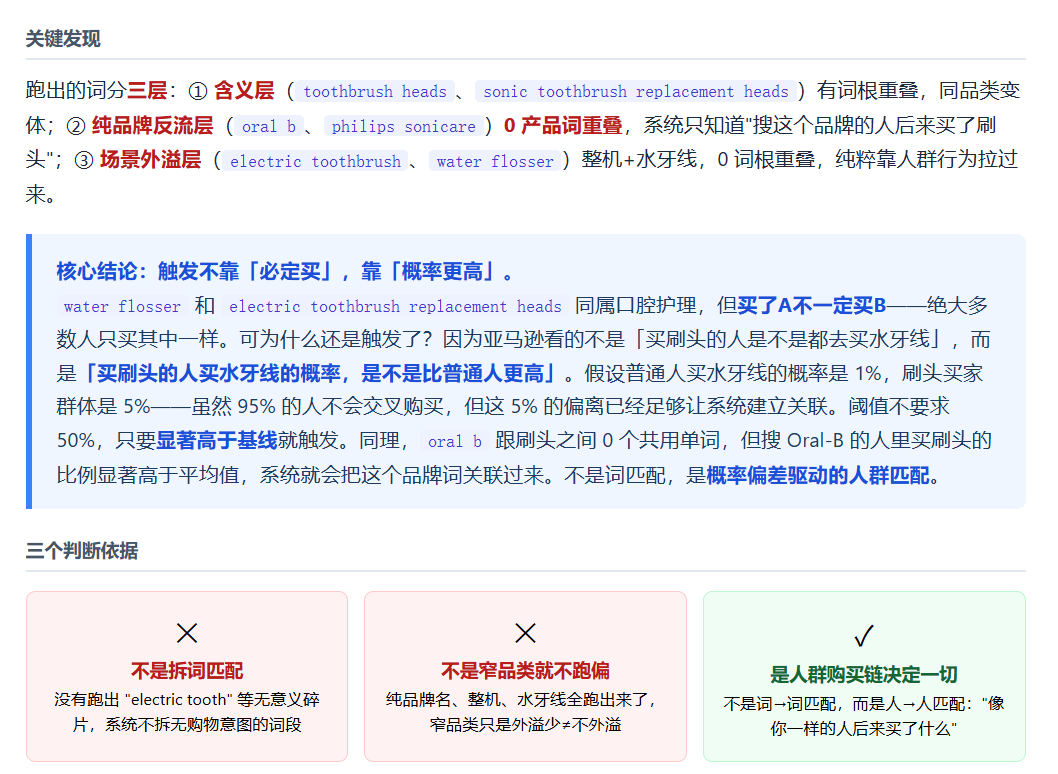Click the red '0 产品词重叠' text
The height and width of the screenshot is (774, 1058).
click(563, 126)
